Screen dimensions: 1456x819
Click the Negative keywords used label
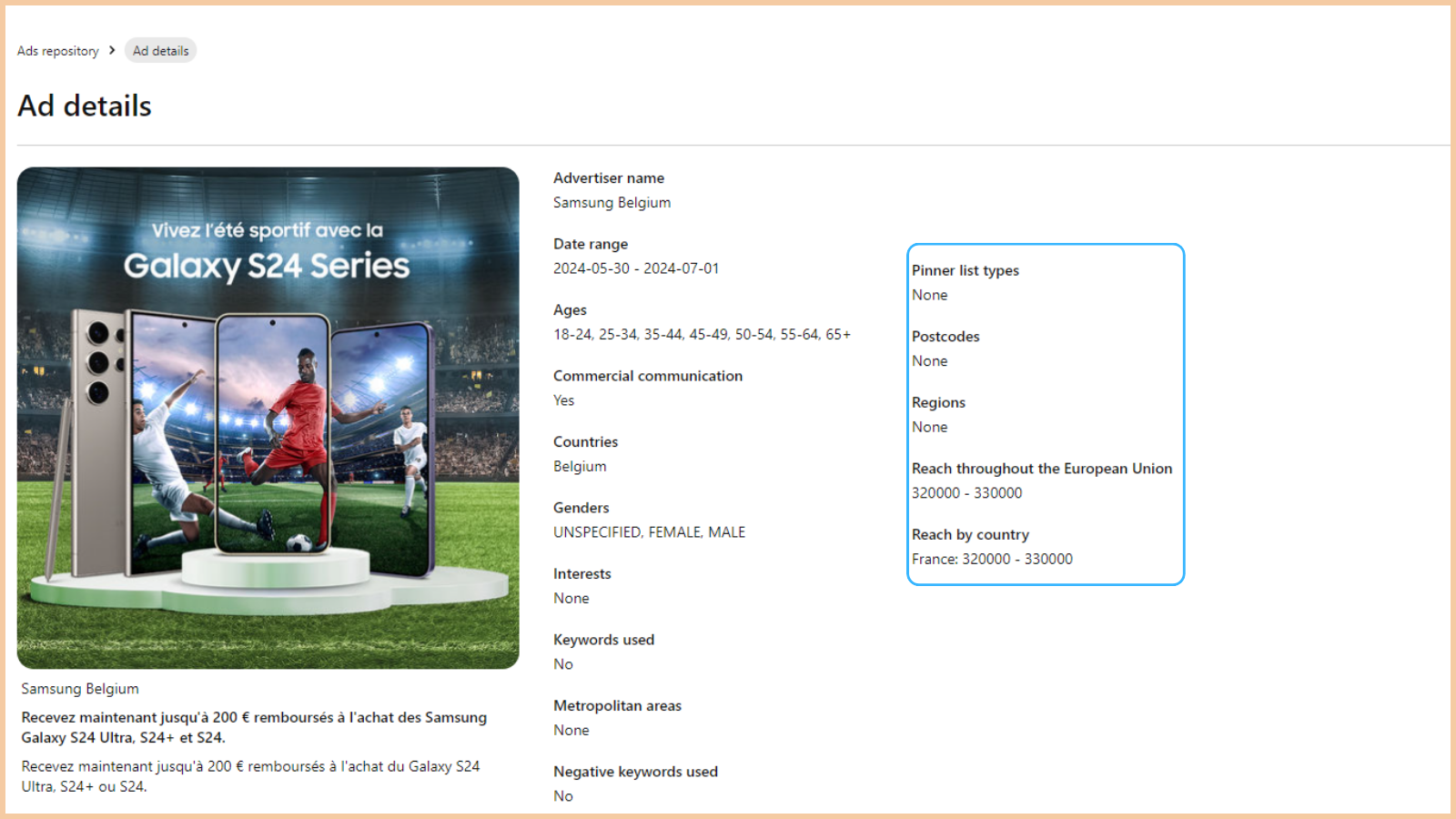(635, 772)
